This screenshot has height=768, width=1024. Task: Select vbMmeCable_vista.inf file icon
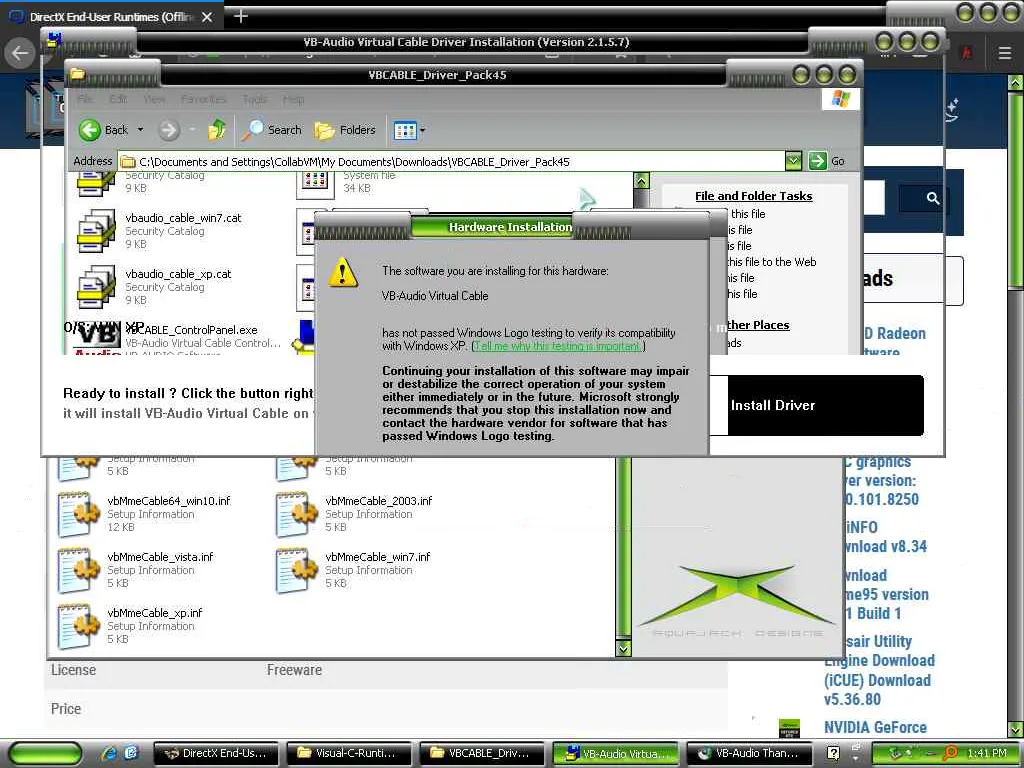(78, 571)
